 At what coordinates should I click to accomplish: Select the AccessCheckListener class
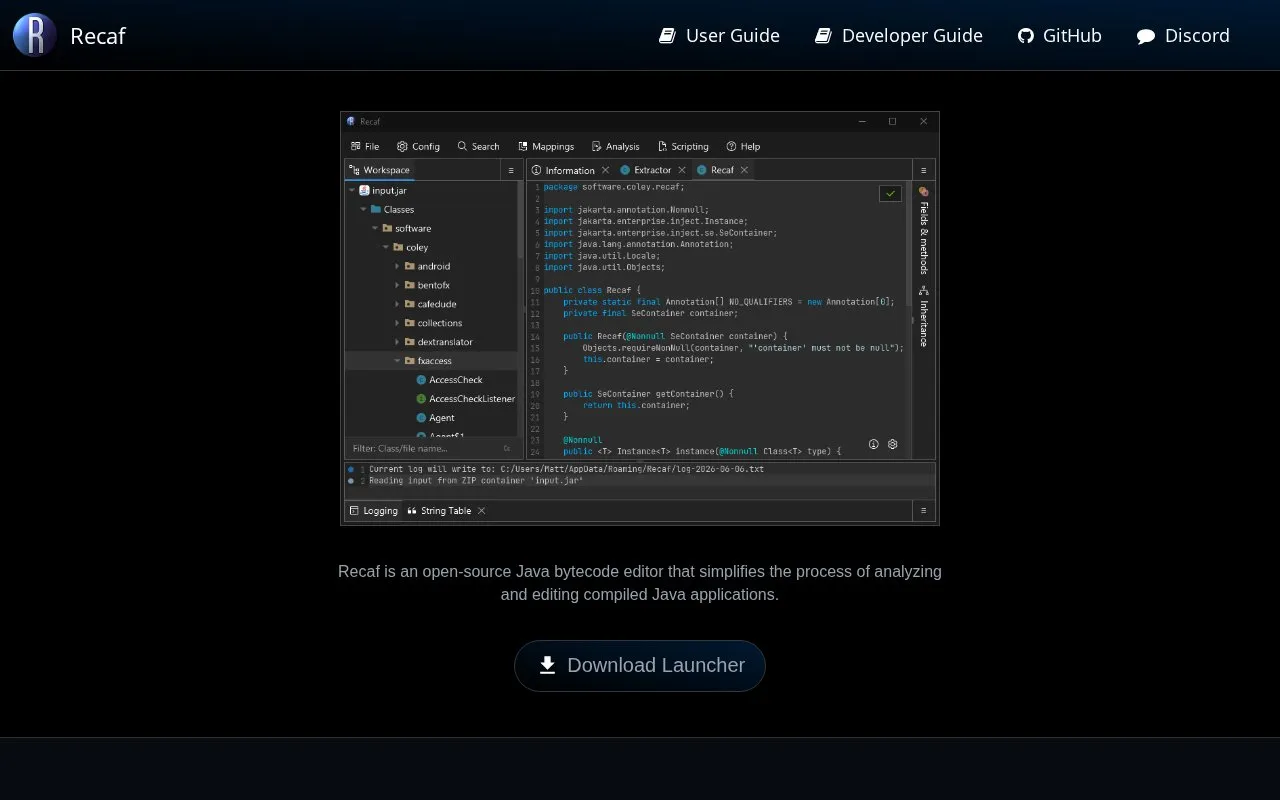[465, 399]
